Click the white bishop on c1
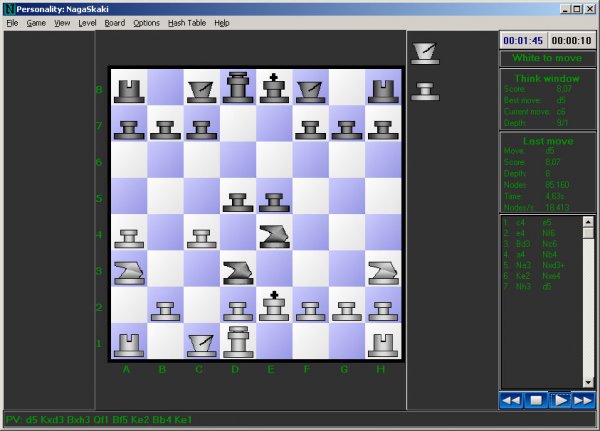Viewport: 600px width, 431px height. tap(201, 342)
